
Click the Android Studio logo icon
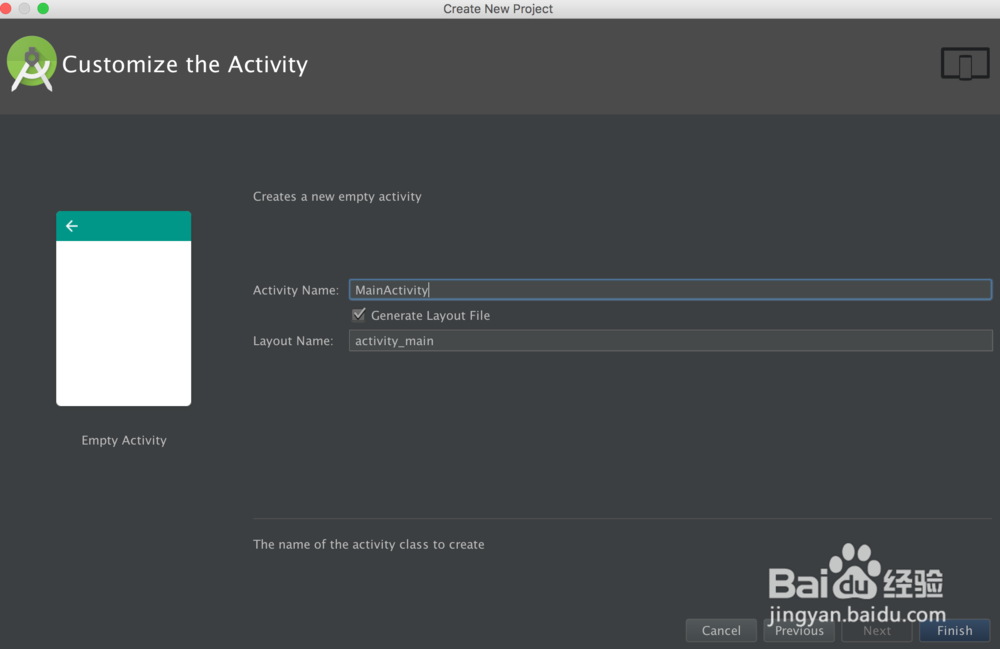(x=31, y=64)
